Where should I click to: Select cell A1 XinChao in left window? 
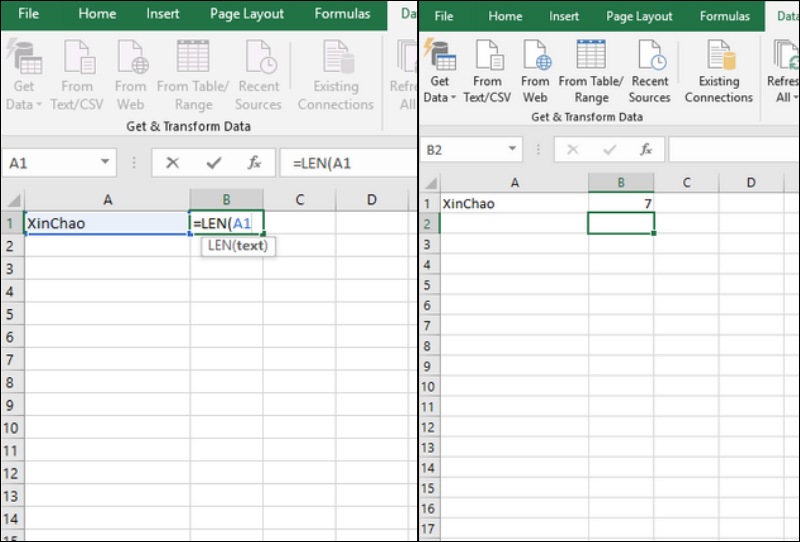(x=107, y=223)
